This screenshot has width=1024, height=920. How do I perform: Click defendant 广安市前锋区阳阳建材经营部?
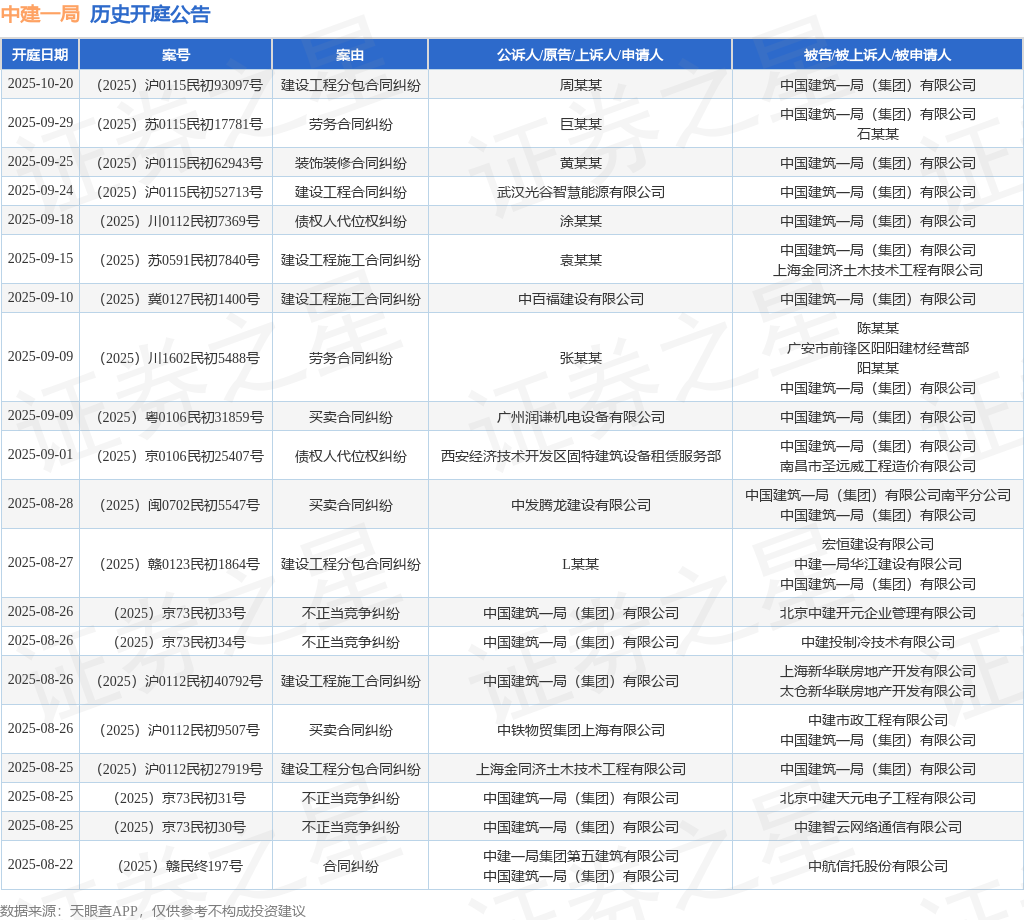point(878,348)
